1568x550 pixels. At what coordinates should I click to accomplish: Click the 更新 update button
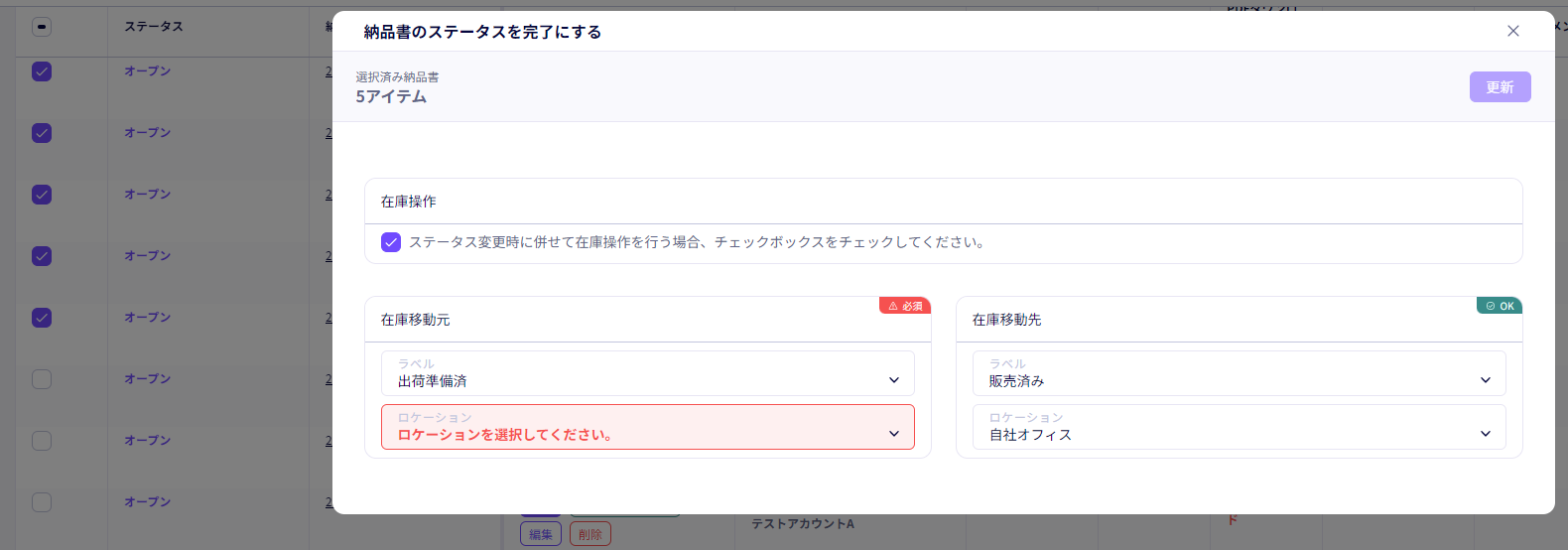tap(1500, 87)
